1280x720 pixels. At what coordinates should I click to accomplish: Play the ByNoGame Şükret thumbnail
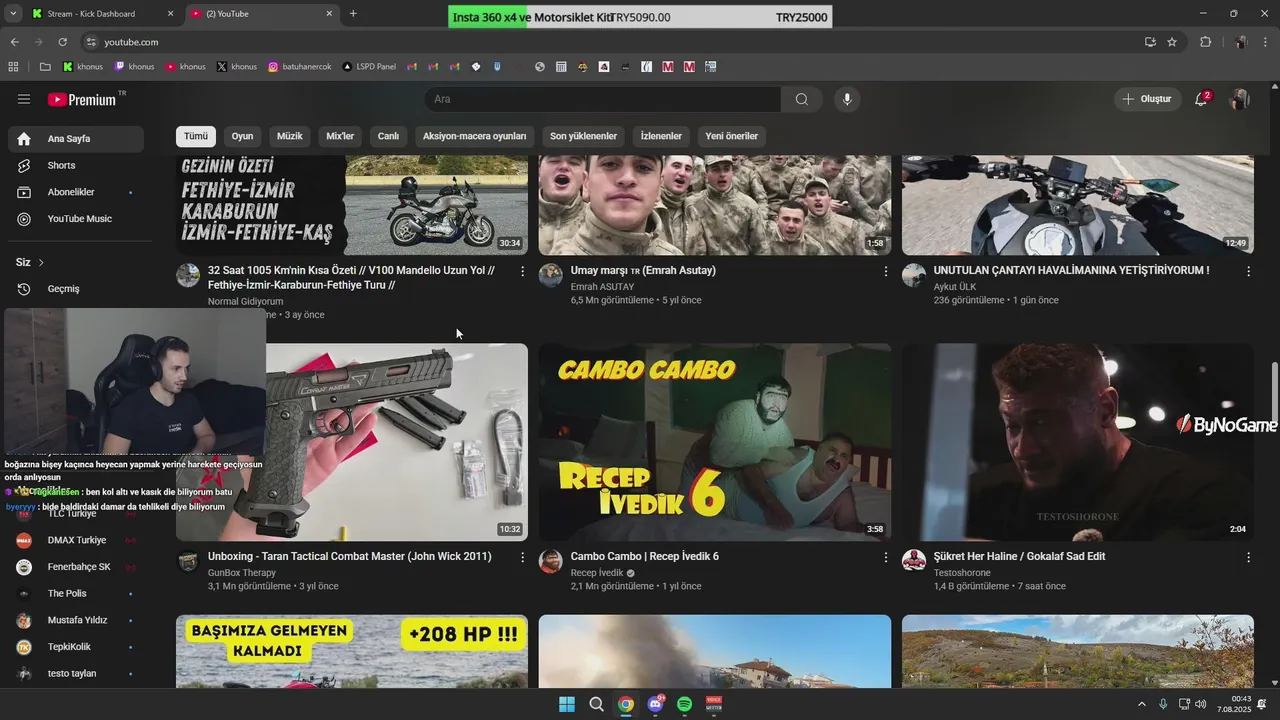(x=1078, y=443)
